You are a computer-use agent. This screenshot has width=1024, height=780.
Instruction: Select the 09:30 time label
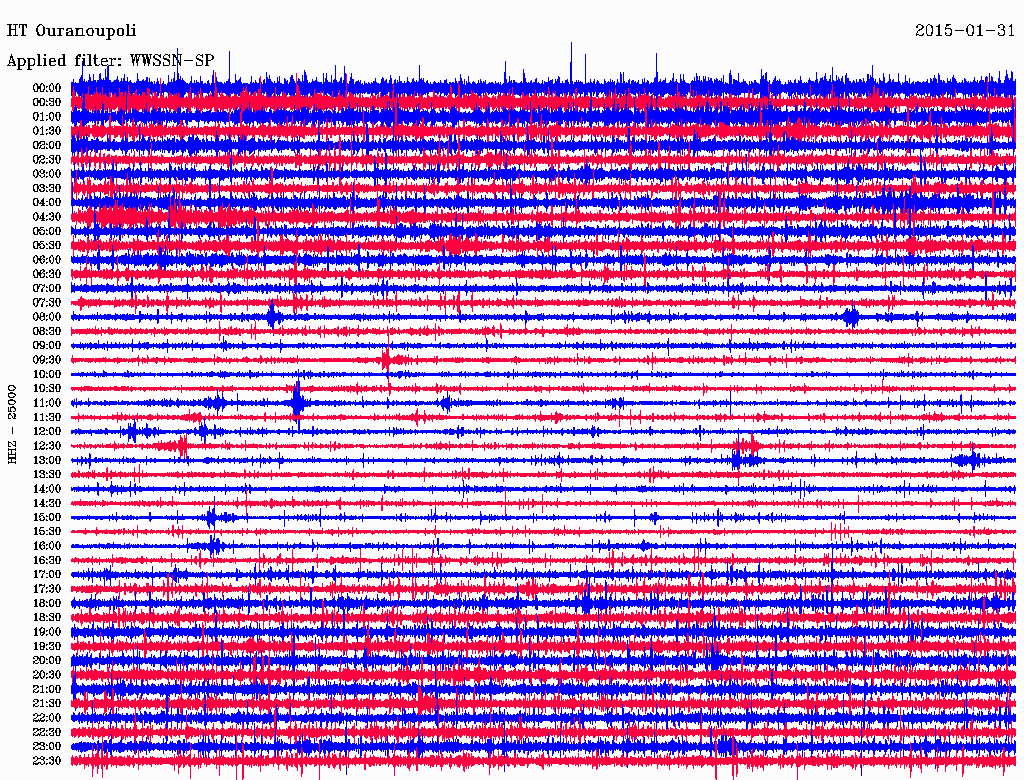click(47, 360)
